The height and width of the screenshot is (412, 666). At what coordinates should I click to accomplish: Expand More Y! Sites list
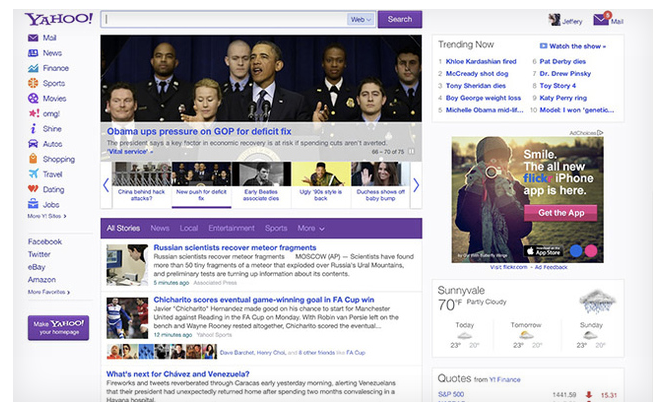coord(47,216)
